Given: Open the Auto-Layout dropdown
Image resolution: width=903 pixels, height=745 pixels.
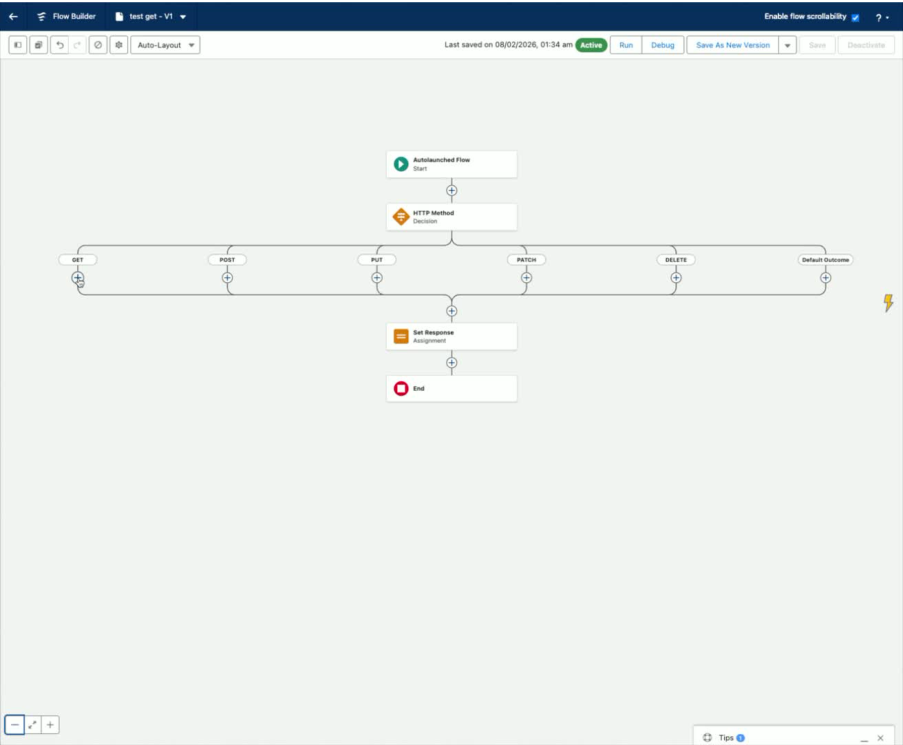Looking at the screenshot, I should [165, 45].
